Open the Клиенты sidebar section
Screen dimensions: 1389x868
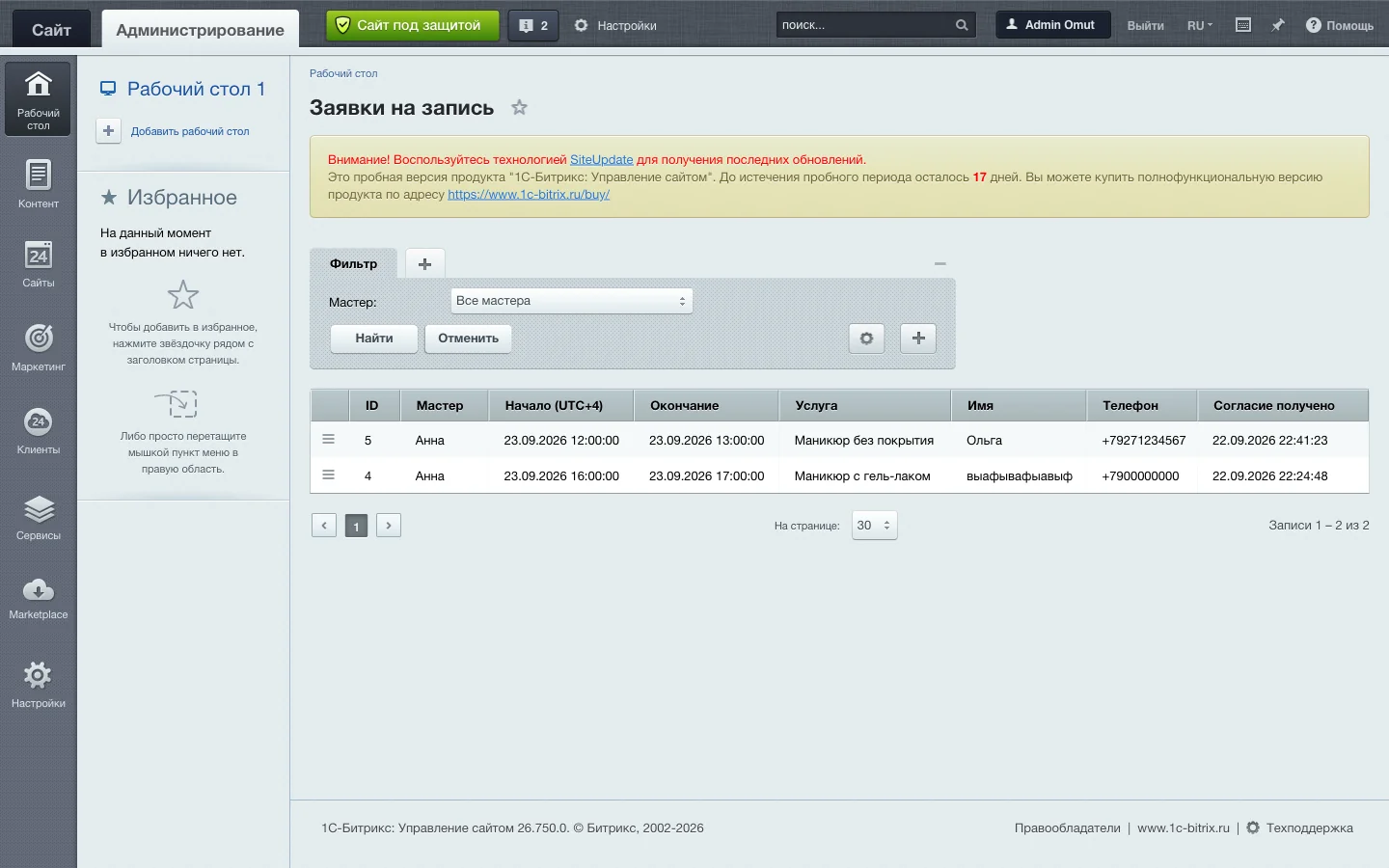(38, 430)
